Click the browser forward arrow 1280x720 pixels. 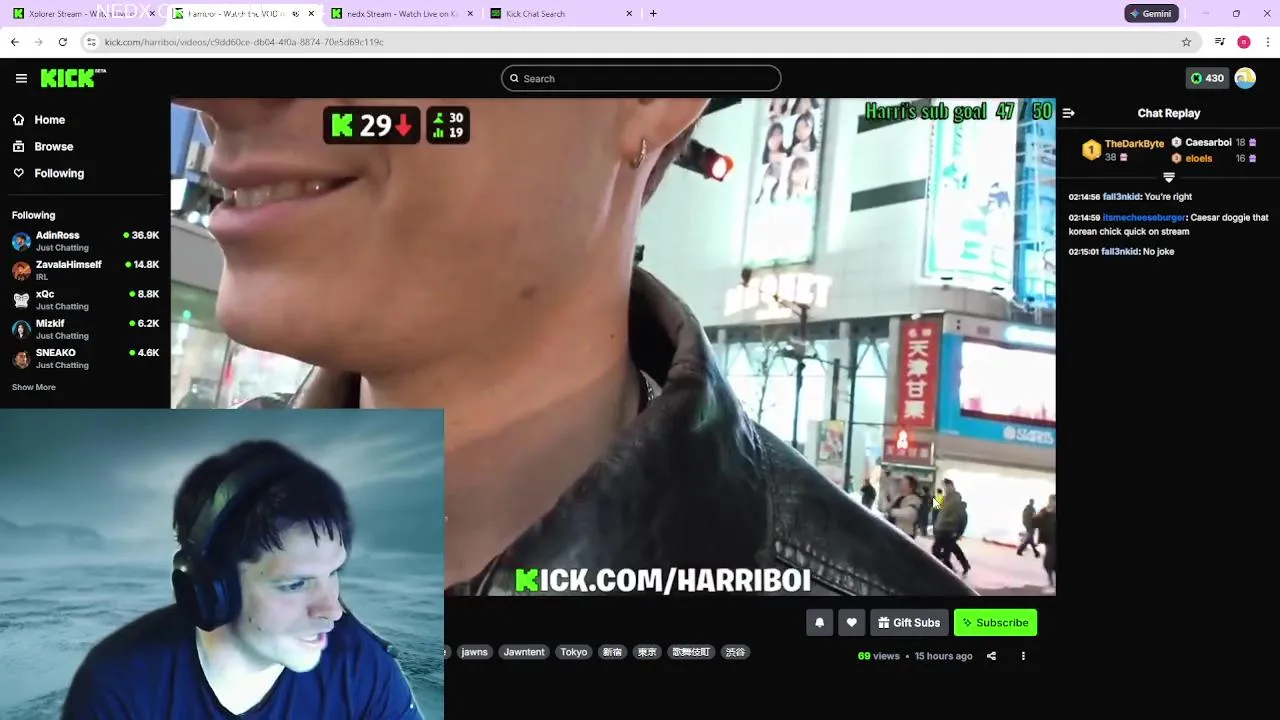coord(38,42)
